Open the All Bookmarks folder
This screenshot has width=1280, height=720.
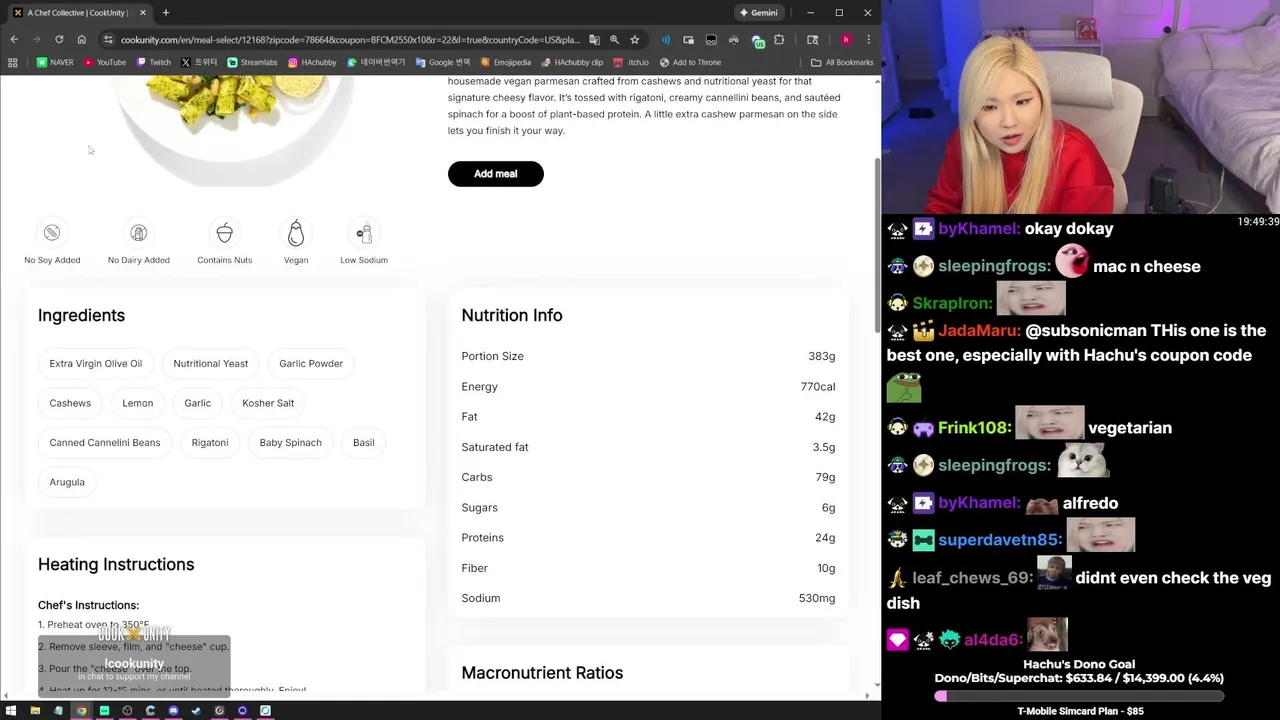842,62
